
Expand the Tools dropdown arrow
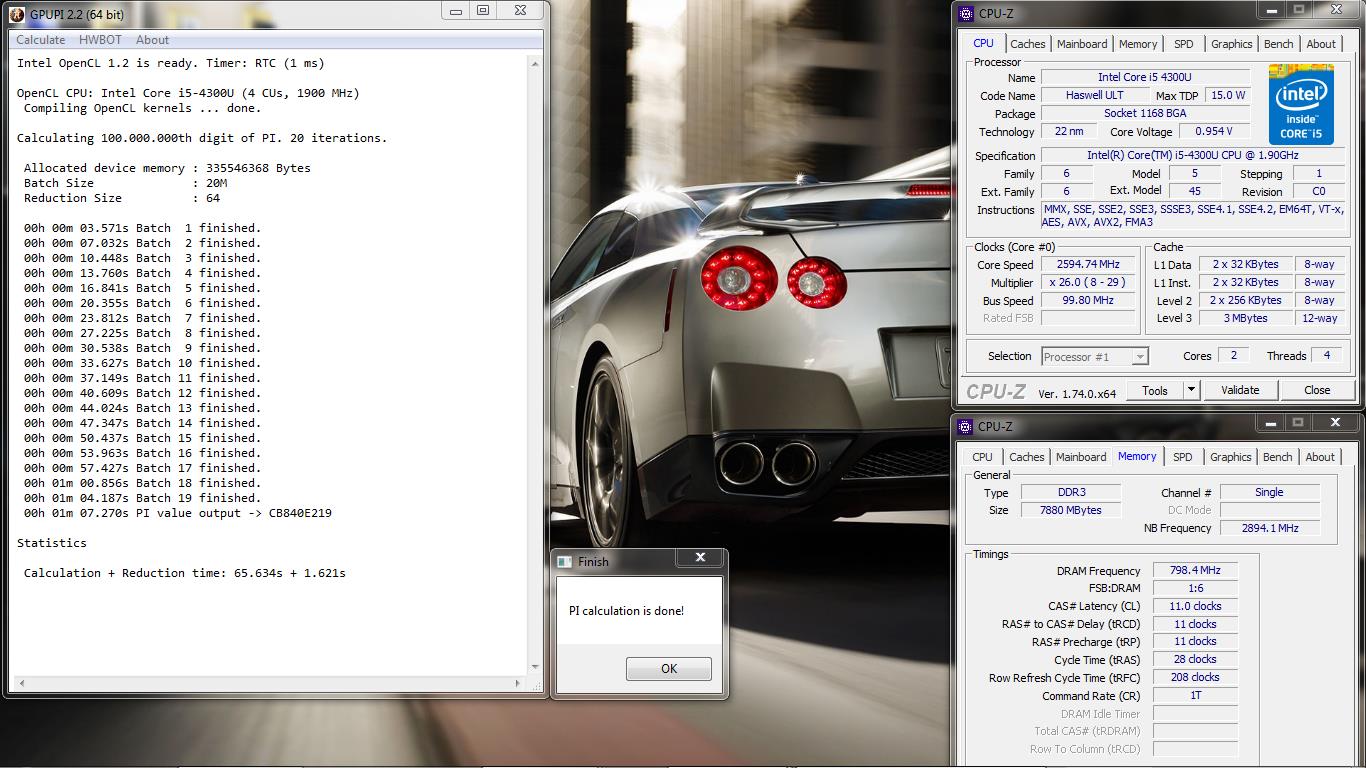point(1191,391)
